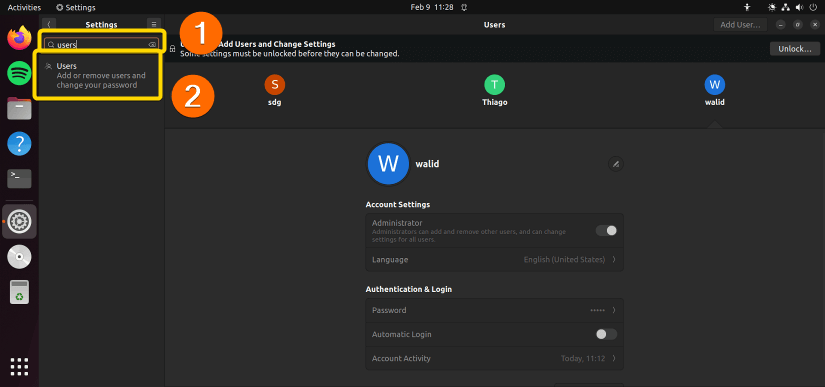The image size is (825, 387).
Task: Click the hidden password dots value
Action: pos(598,310)
